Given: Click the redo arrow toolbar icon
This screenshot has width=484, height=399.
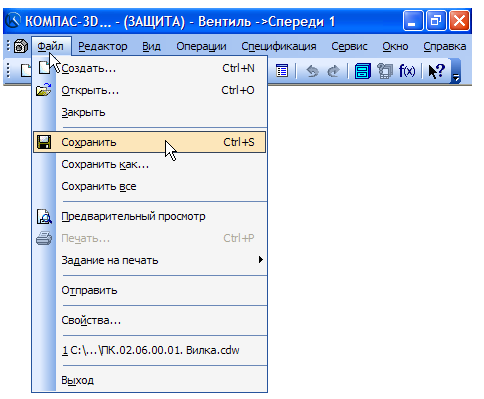Looking at the screenshot, I should pos(334,71).
